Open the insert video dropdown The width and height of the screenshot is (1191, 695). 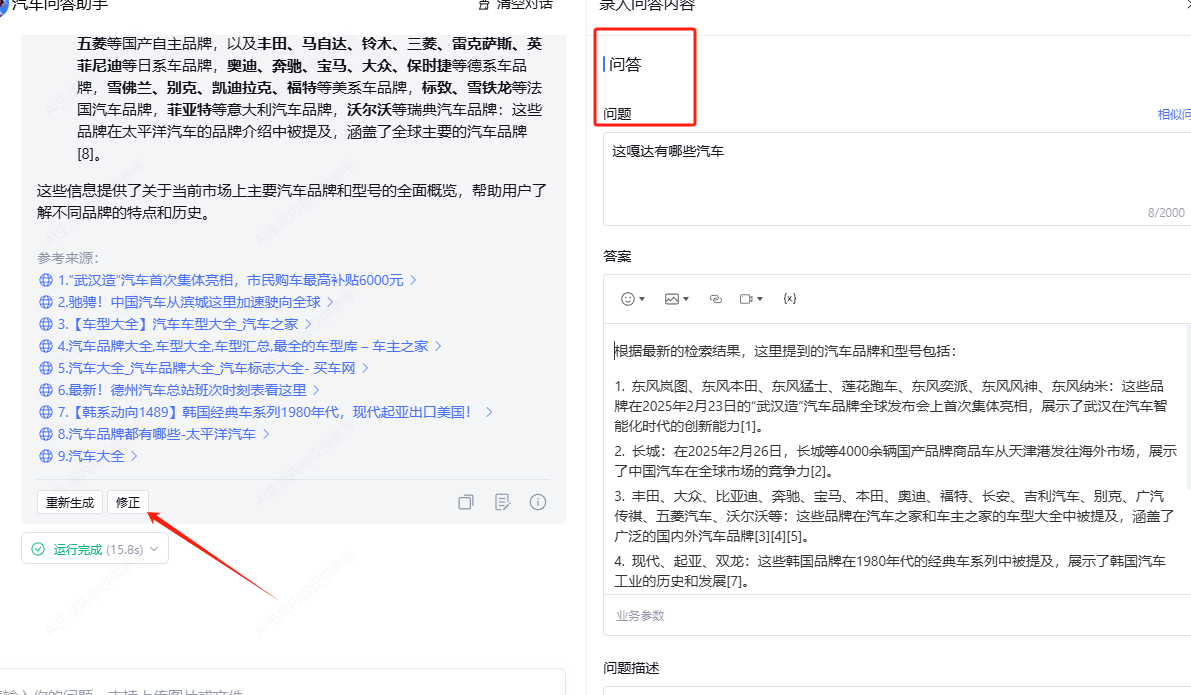[750, 299]
